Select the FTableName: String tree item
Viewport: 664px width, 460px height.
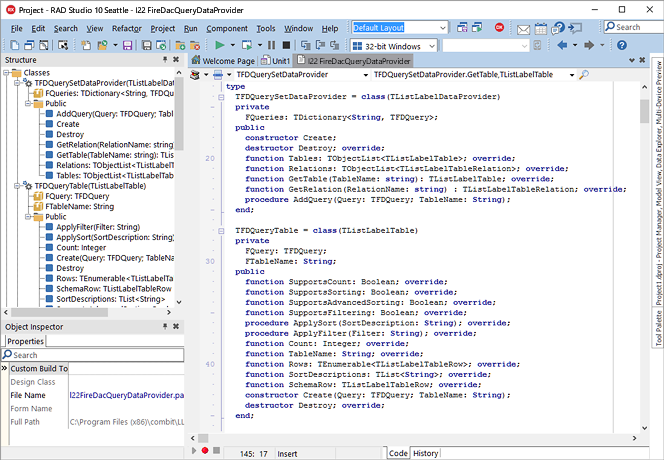point(80,207)
